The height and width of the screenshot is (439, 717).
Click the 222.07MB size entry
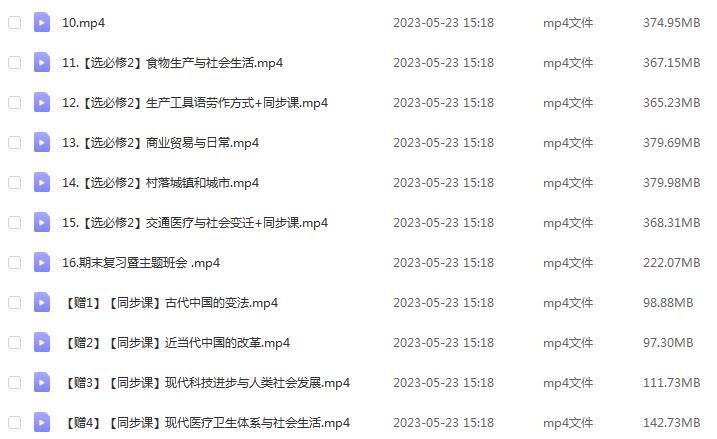671,262
